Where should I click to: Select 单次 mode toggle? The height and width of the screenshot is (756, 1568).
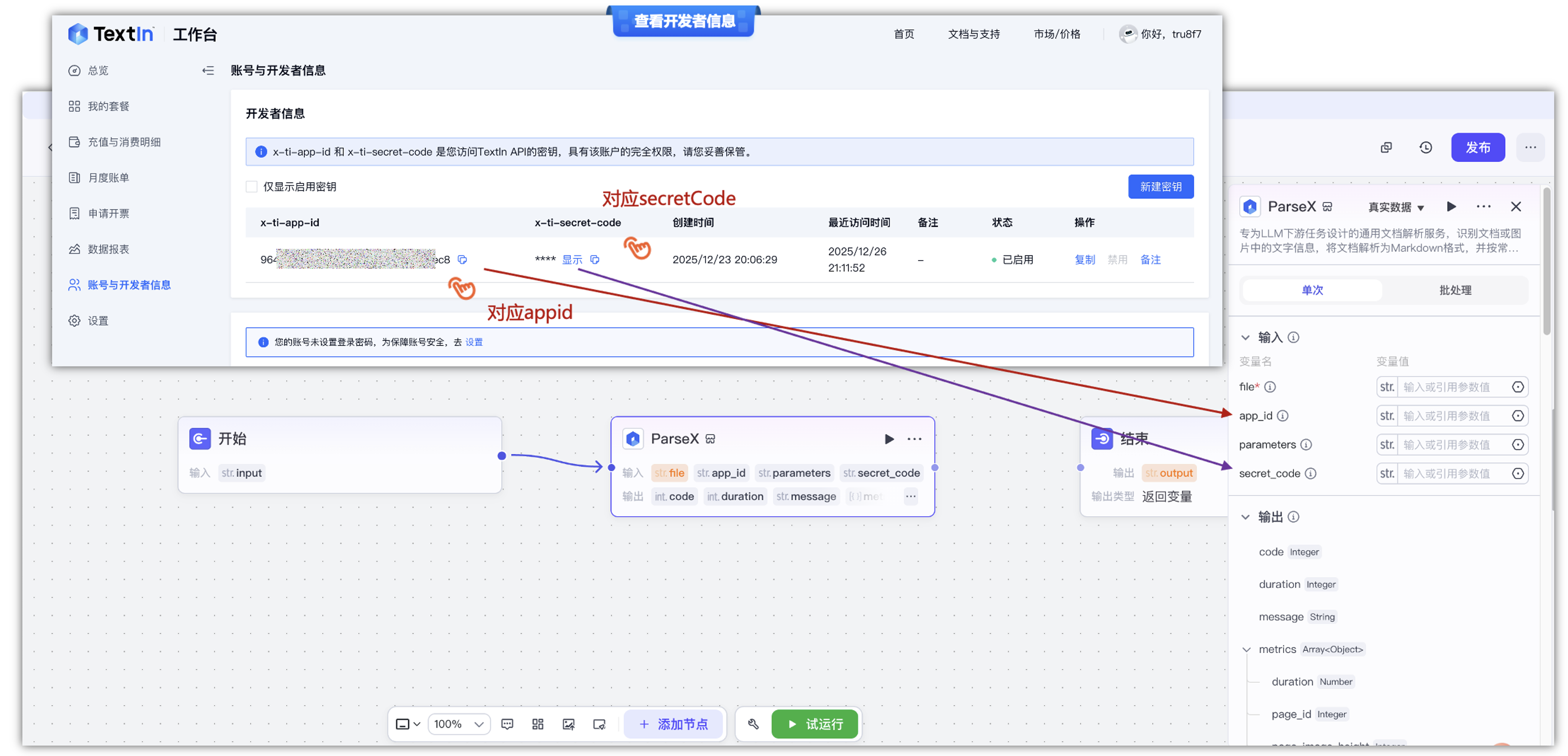click(x=1312, y=290)
